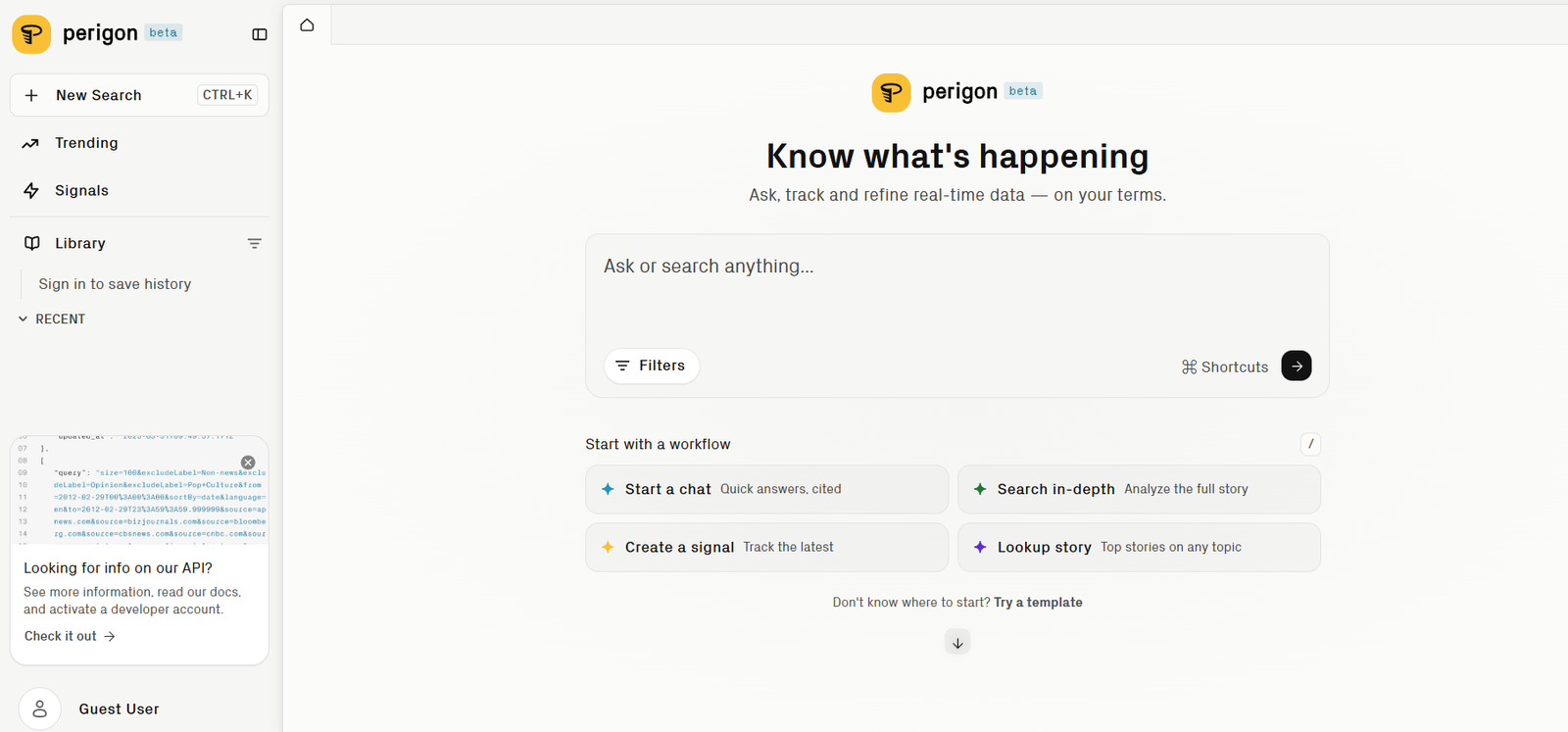
Task: Click the Library filter lines icon
Action: coord(255,244)
